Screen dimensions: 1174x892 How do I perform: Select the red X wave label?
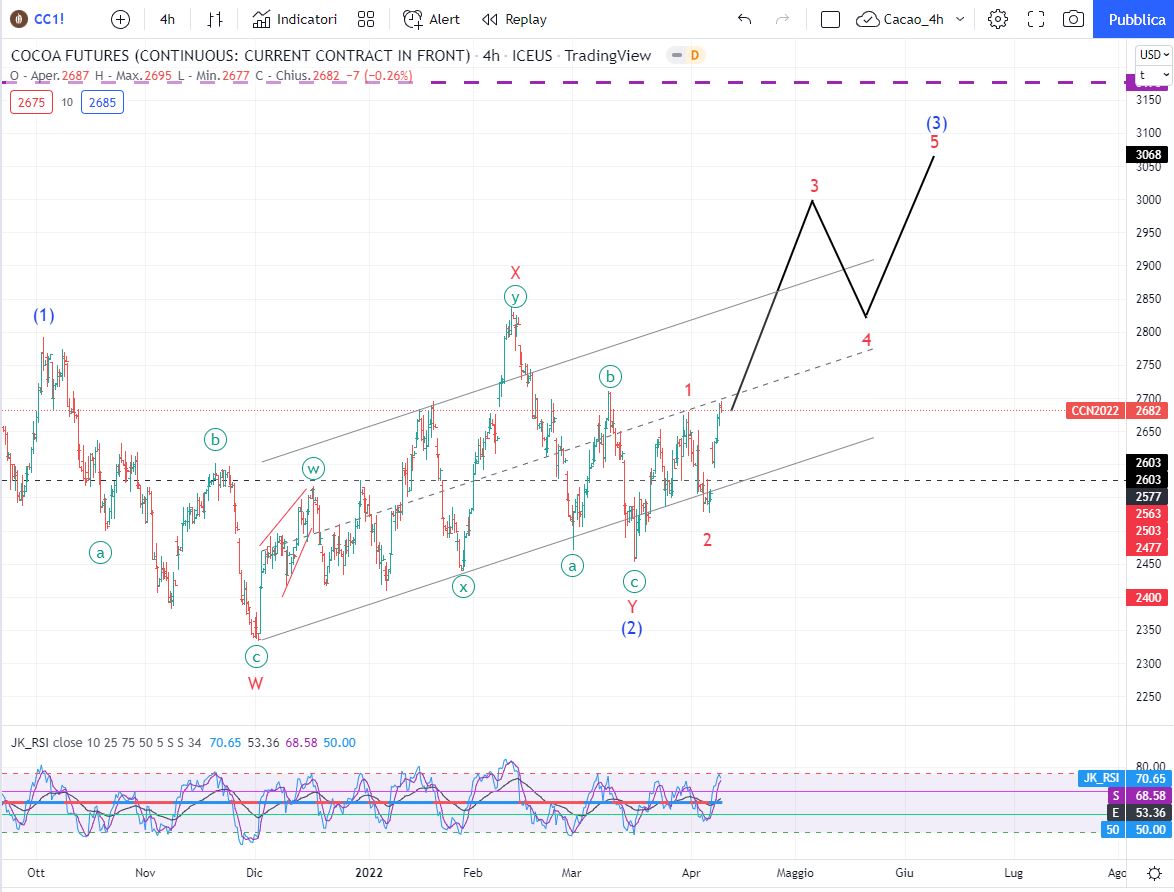coord(515,273)
